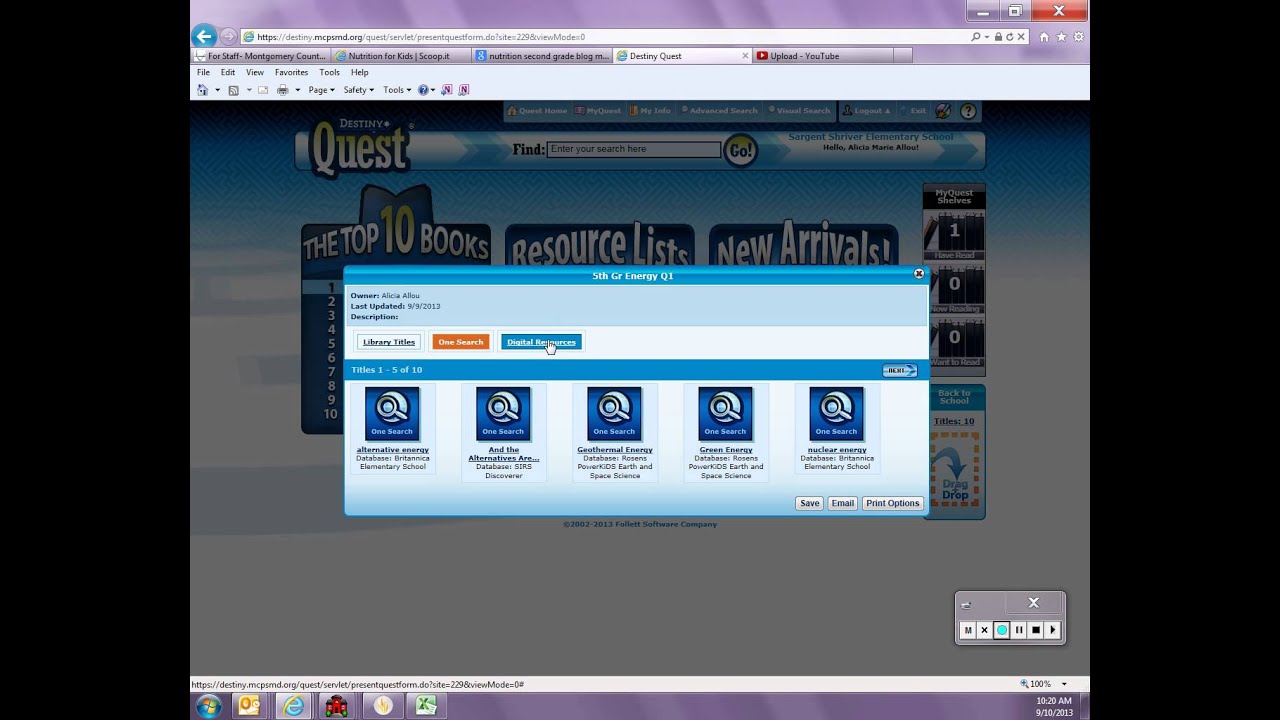Expand the Print dropdown arrow
The width and height of the screenshot is (1280, 720).
pos(297,90)
